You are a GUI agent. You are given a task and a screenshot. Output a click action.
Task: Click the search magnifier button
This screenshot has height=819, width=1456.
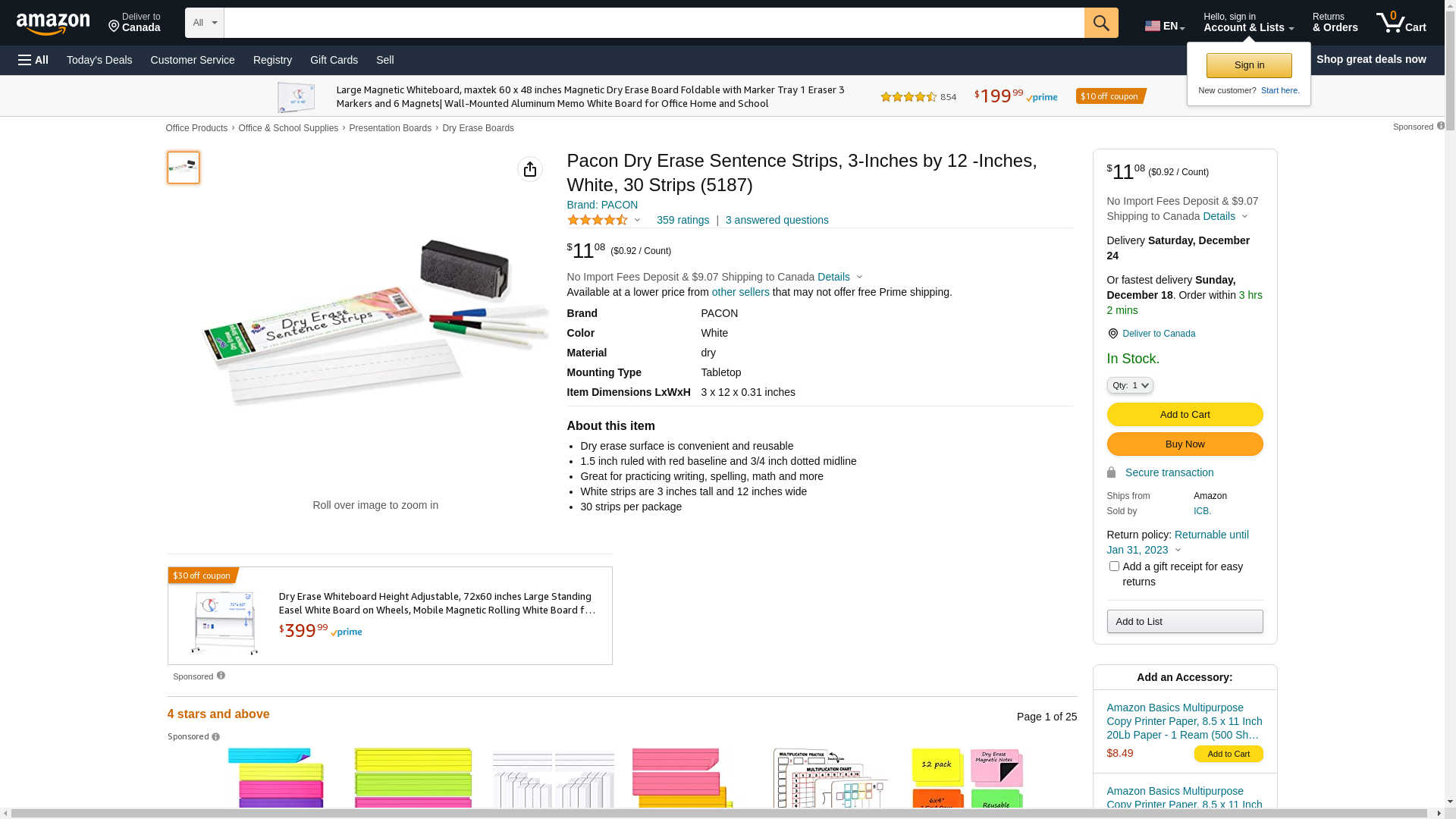(x=1101, y=23)
